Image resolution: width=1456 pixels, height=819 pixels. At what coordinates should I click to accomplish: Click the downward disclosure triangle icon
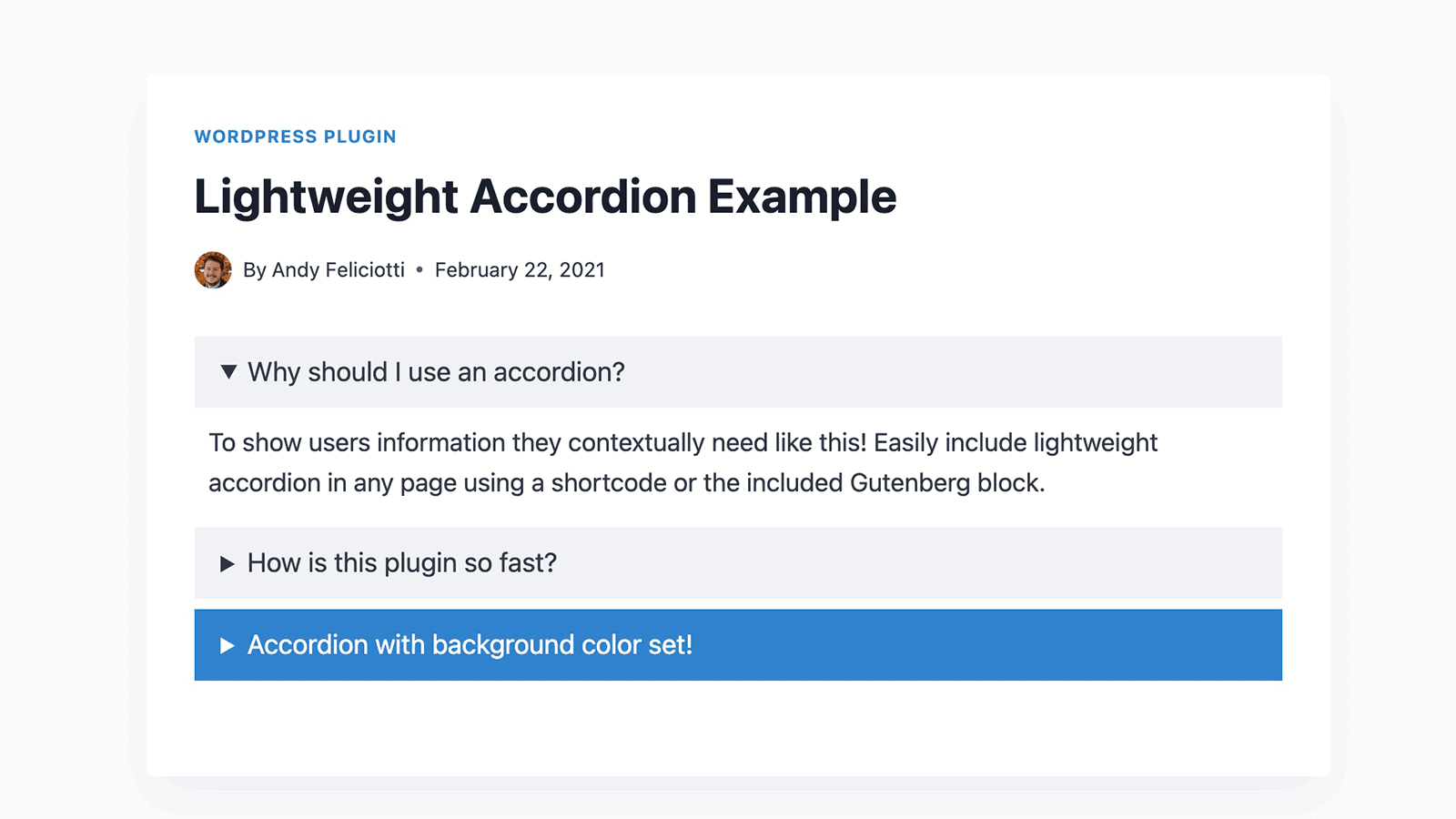(227, 371)
